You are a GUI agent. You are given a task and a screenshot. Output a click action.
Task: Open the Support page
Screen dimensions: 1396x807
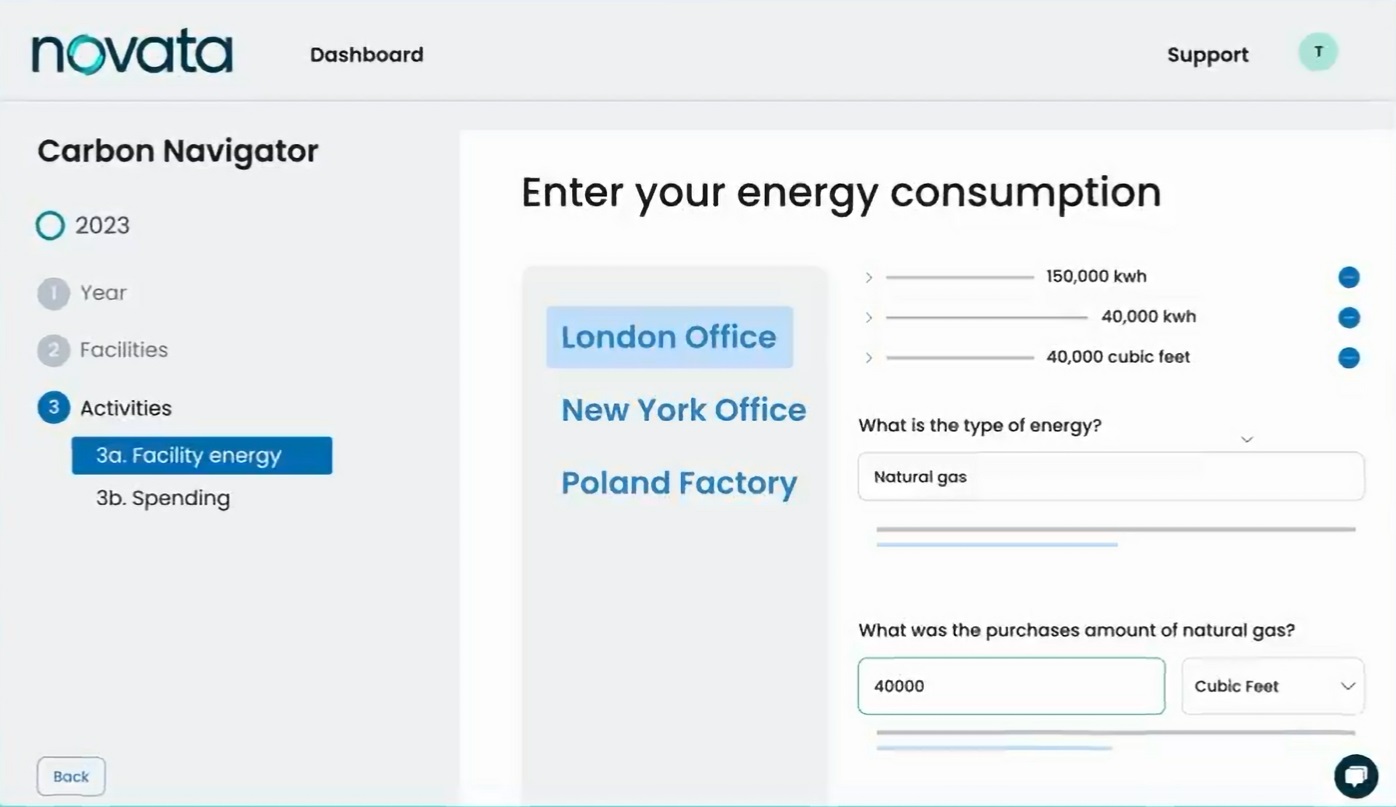pyautogui.click(x=1207, y=55)
